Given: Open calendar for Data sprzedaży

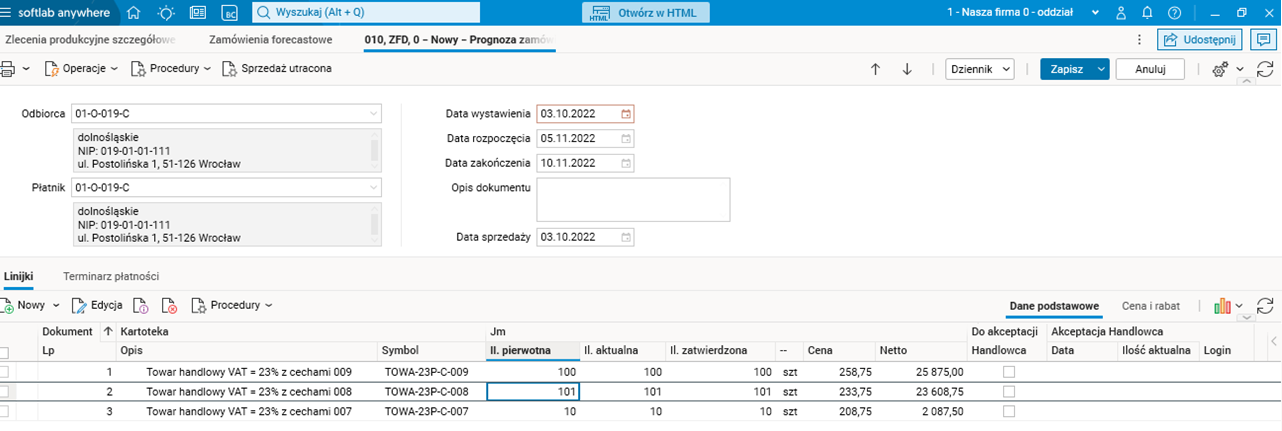Looking at the screenshot, I should (626, 237).
